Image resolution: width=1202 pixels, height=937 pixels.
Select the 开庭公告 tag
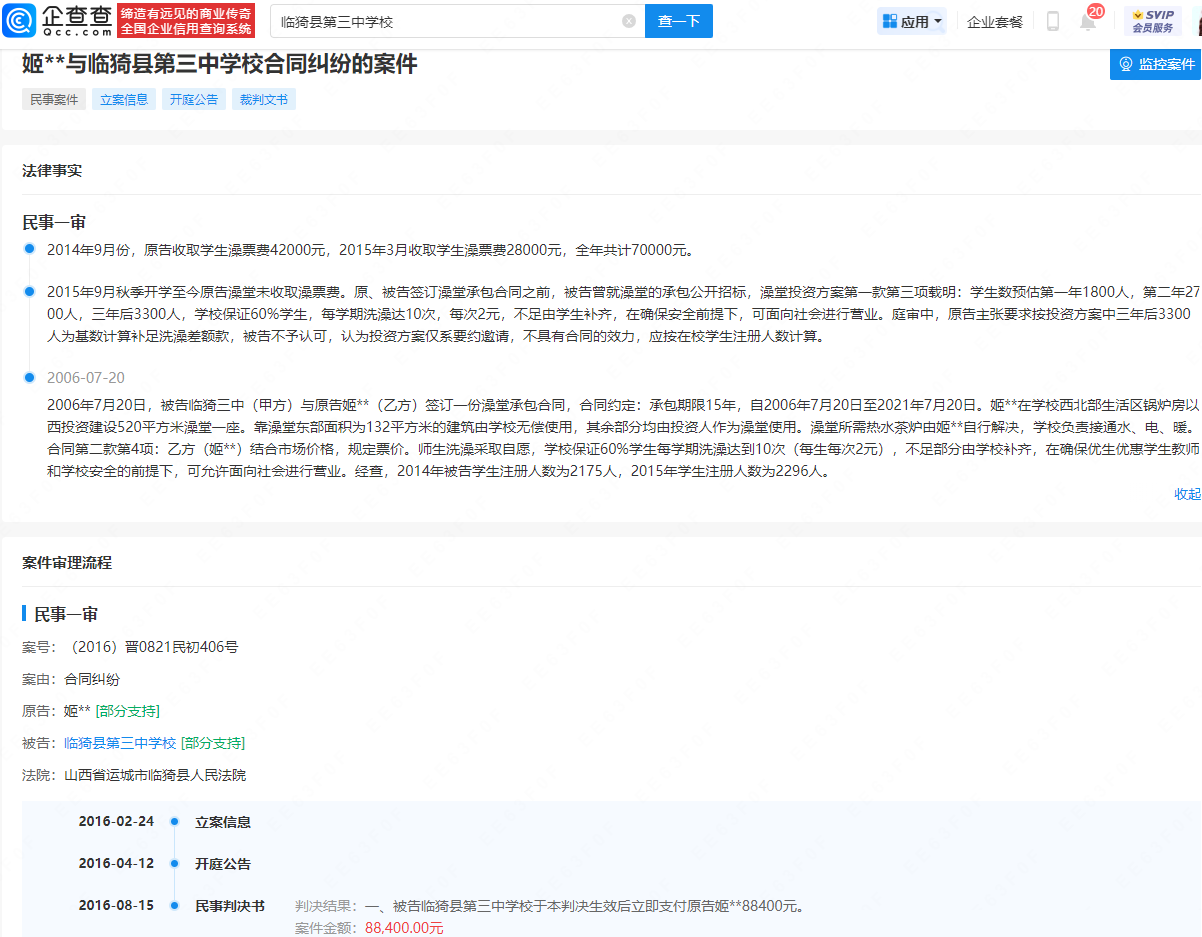pyautogui.click(x=194, y=100)
